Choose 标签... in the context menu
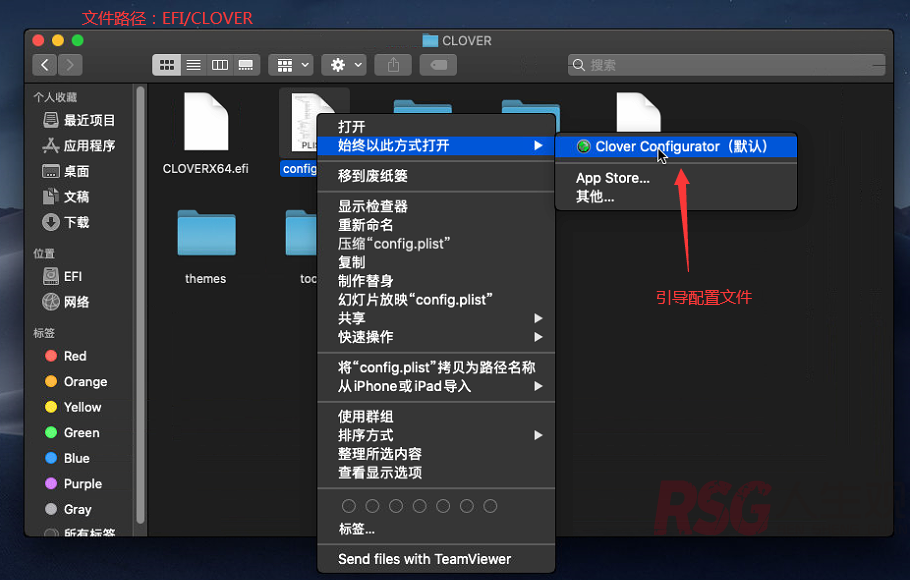Viewport: 910px width, 580px height. (436, 529)
